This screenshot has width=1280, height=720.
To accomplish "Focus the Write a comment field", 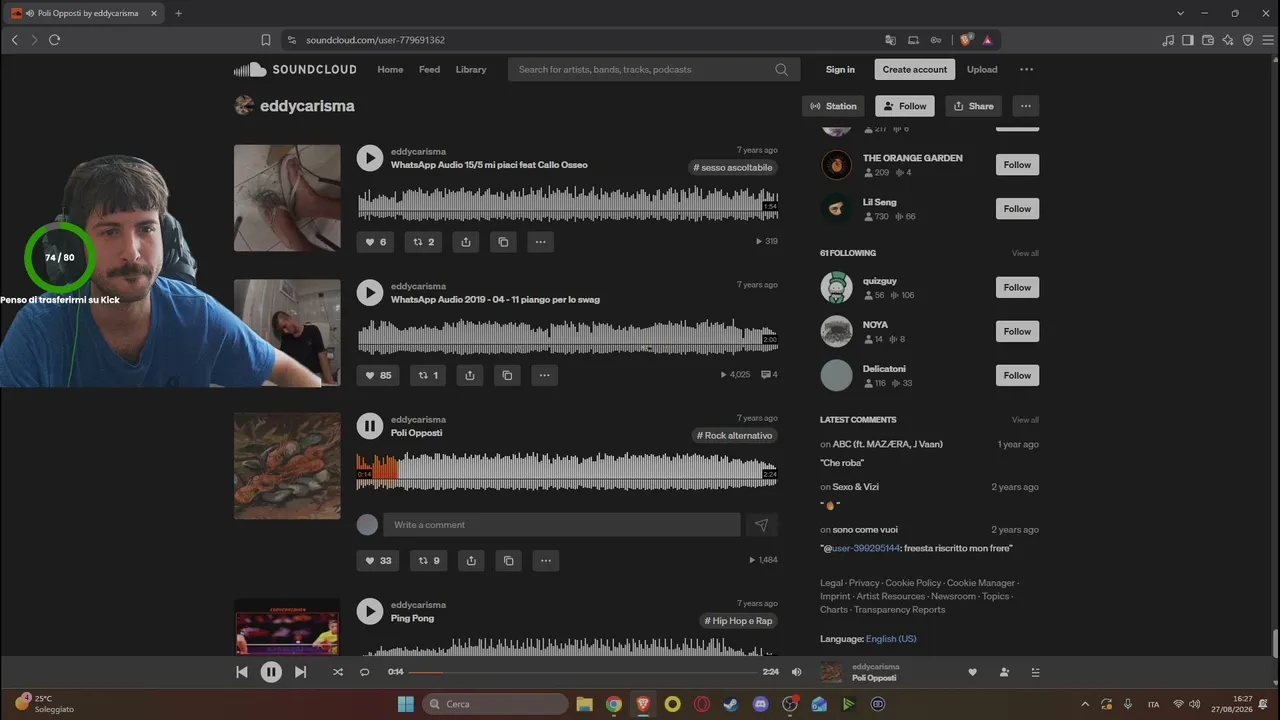I will (x=562, y=525).
